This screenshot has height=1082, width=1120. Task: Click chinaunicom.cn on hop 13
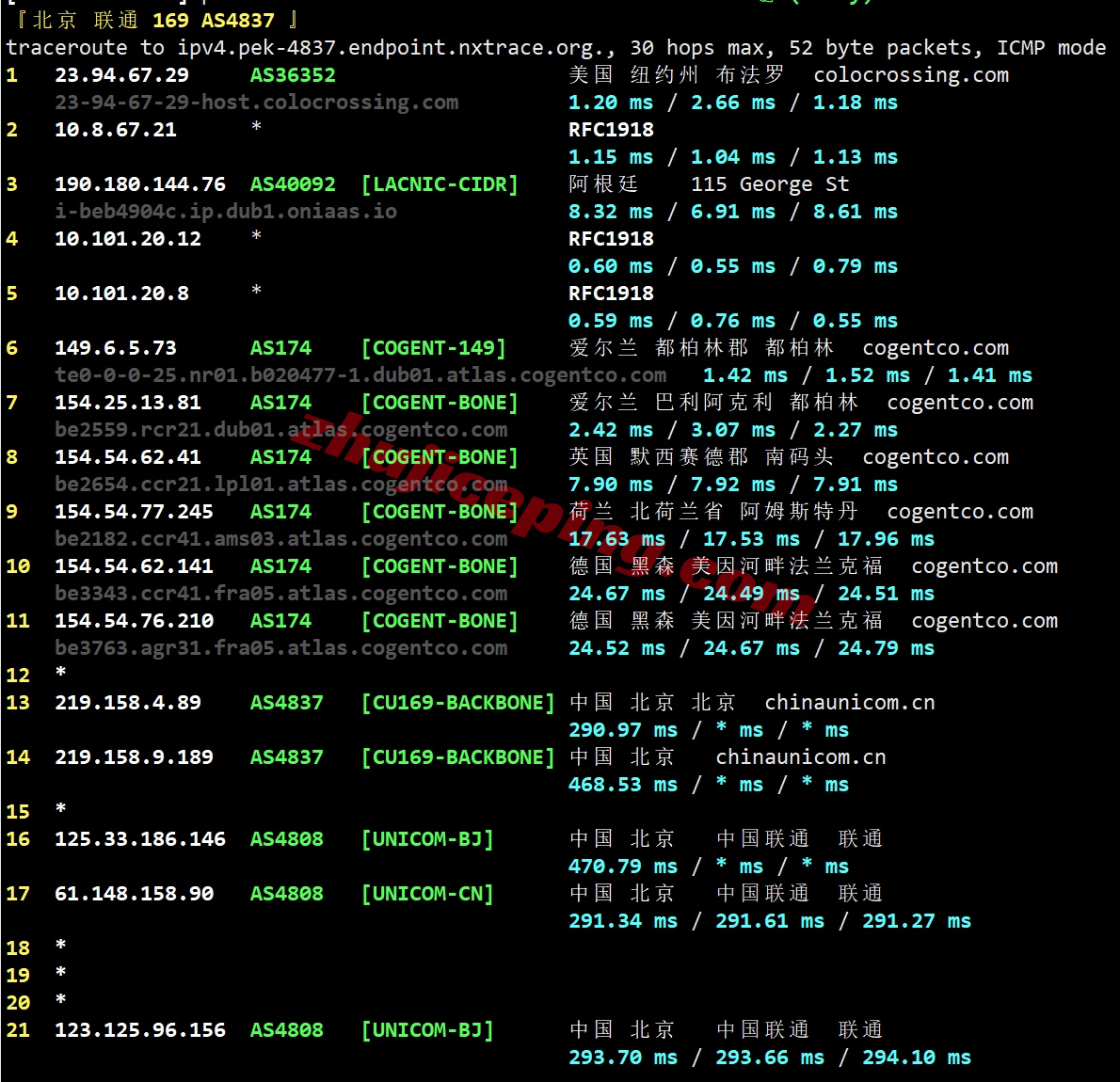850,703
